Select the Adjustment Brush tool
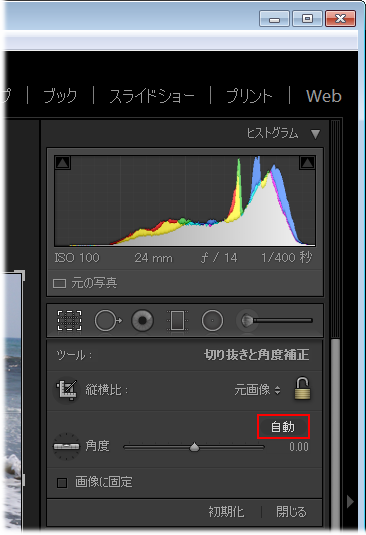 pyautogui.click(x=275, y=320)
